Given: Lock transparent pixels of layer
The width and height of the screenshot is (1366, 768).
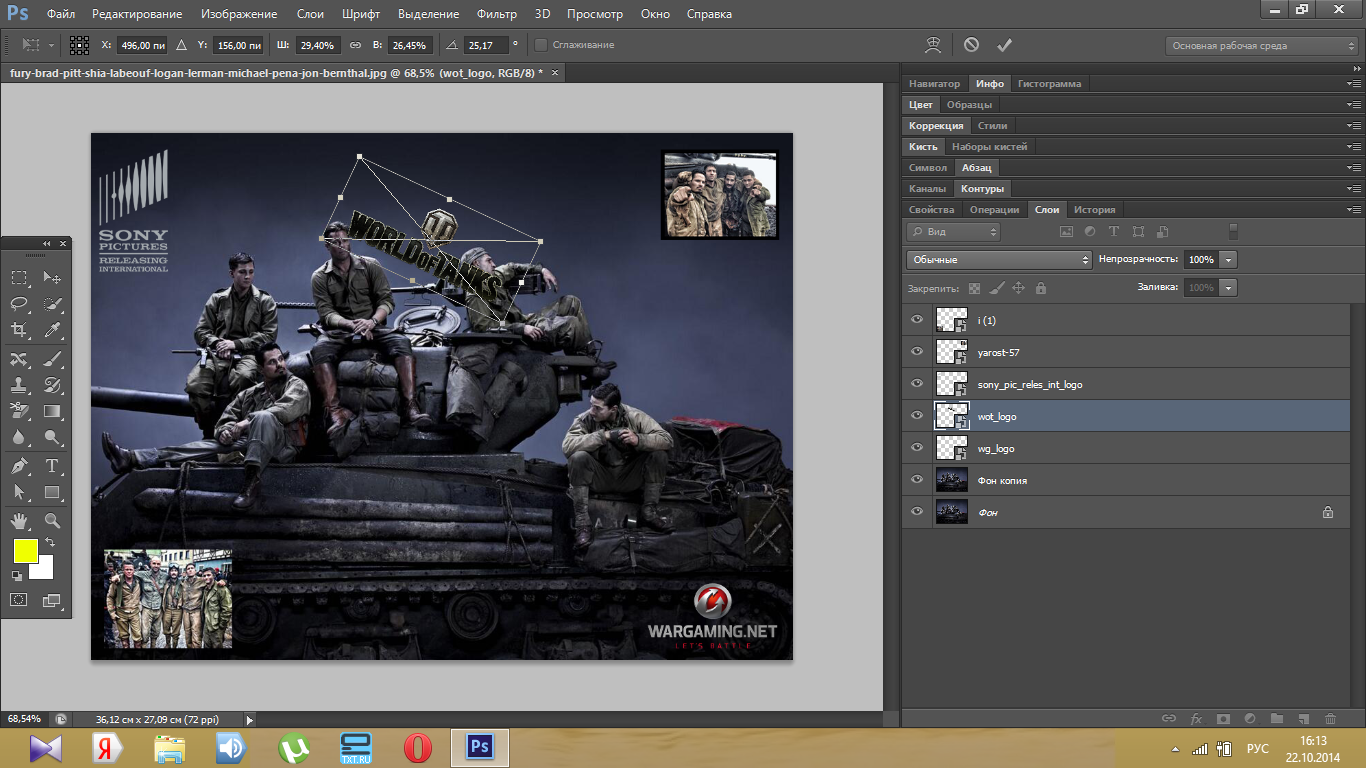Looking at the screenshot, I should pyautogui.click(x=975, y=288).
